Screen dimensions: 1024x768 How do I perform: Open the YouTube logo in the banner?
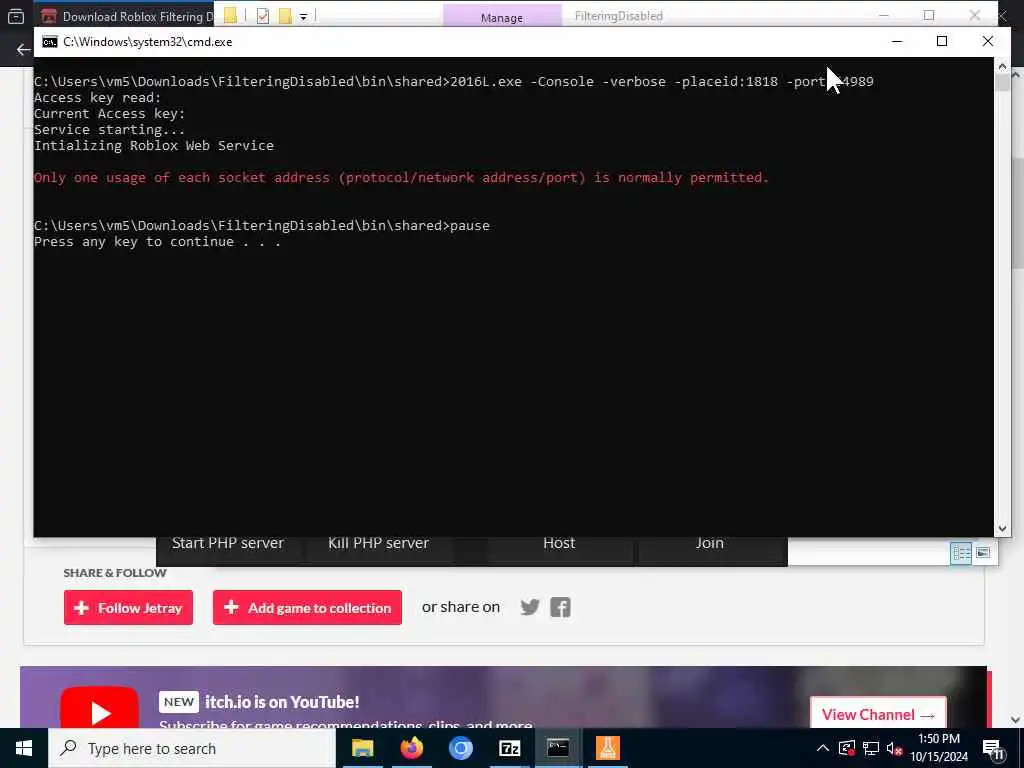point(99,708)
